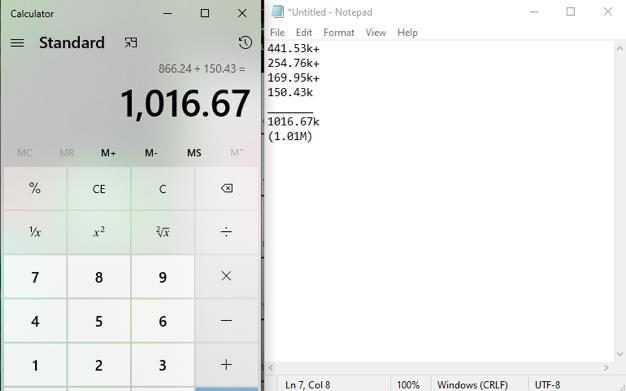Click the line 441.53k+ in Notepad

293,48
